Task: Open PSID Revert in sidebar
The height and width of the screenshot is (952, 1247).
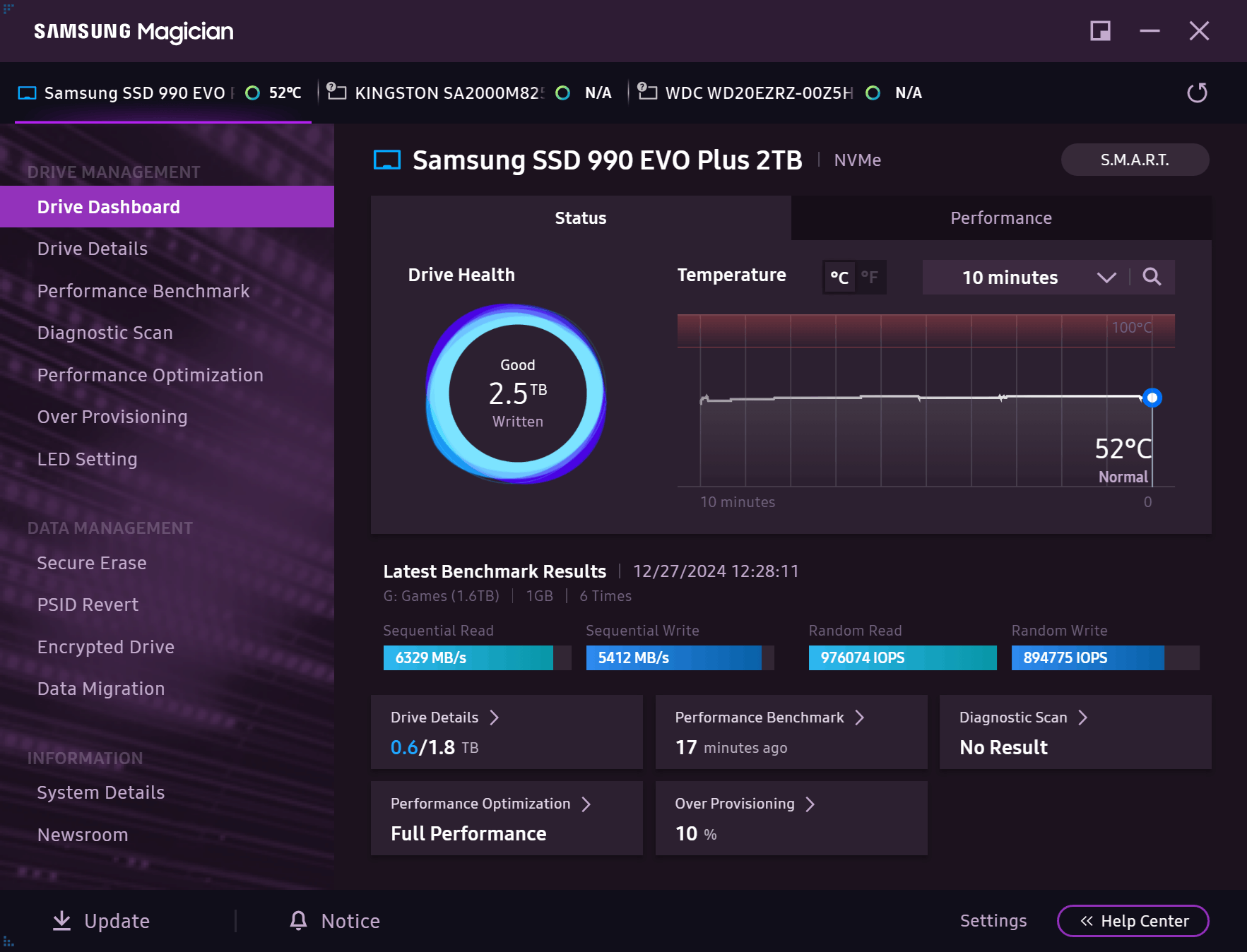Action: (x=167, y=605)
